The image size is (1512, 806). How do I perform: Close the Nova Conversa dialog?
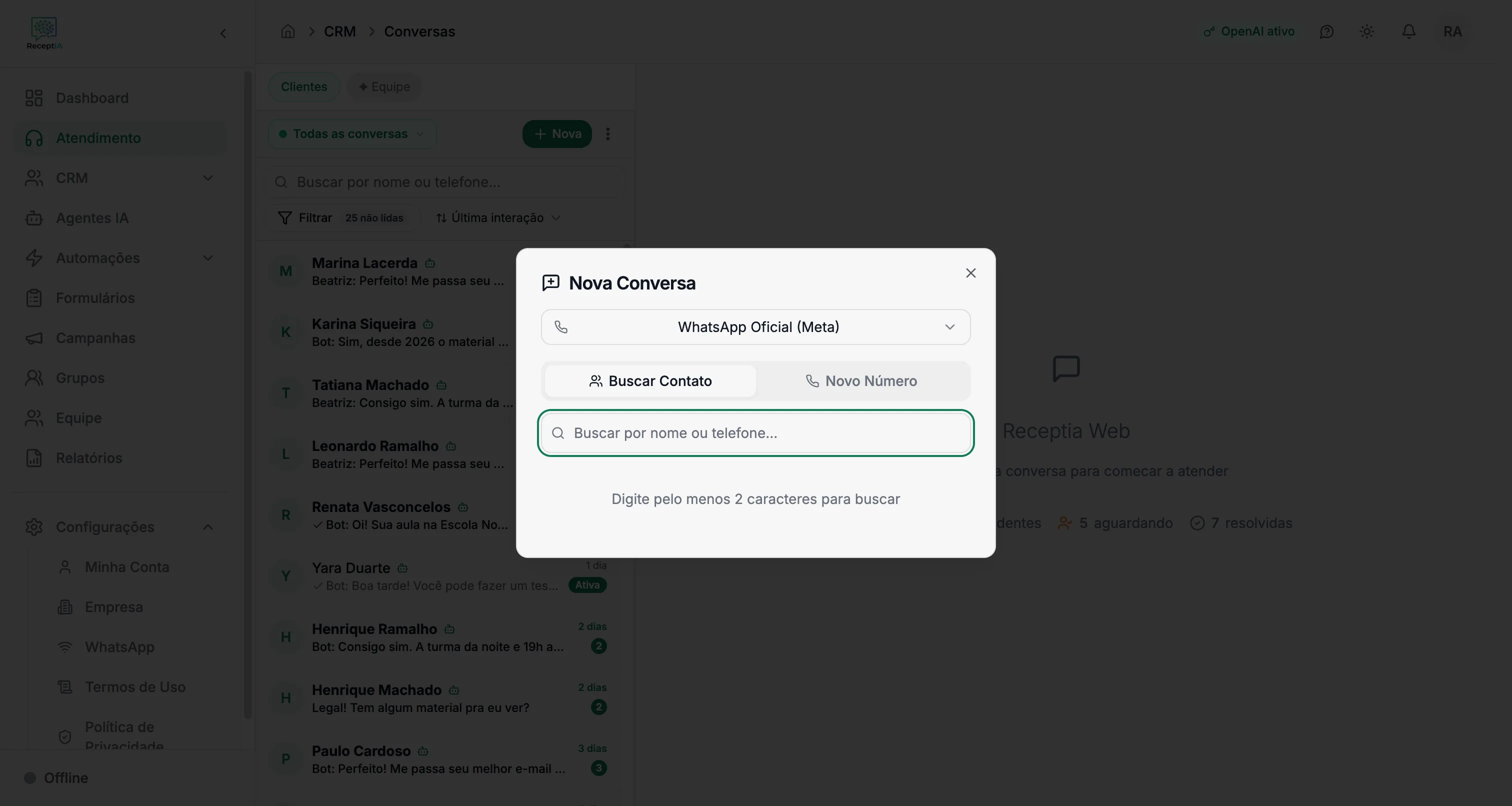(x=971, y=273)
